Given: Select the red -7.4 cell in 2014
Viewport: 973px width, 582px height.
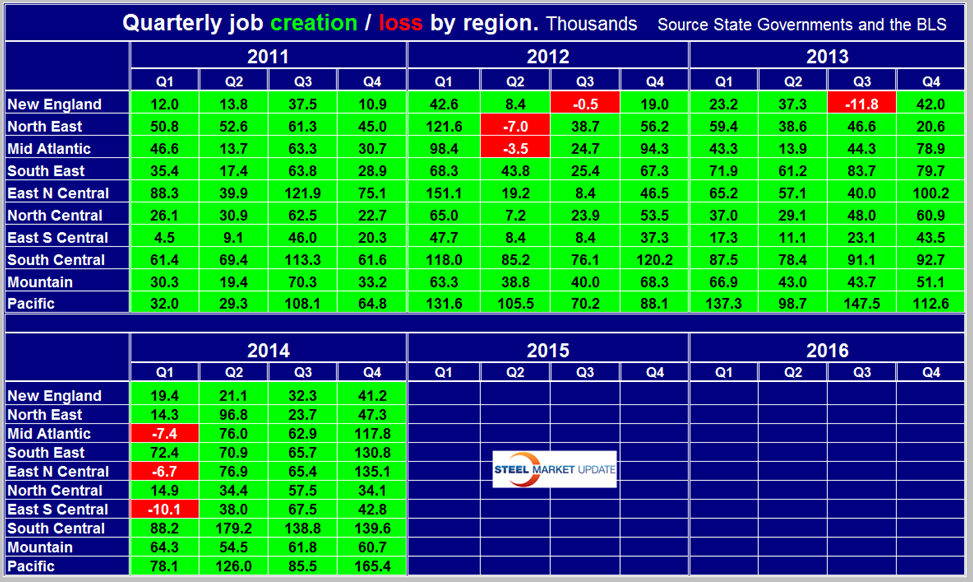Looking at the screenshot, I should (164, 433).
